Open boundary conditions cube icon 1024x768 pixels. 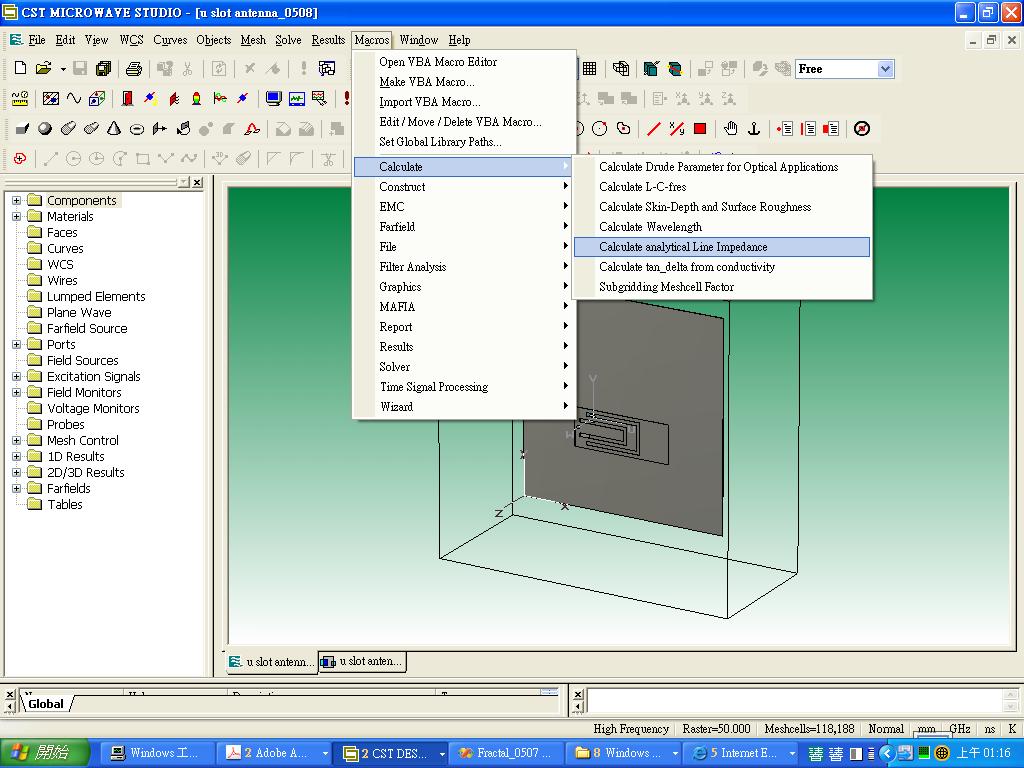pos(97,99)
